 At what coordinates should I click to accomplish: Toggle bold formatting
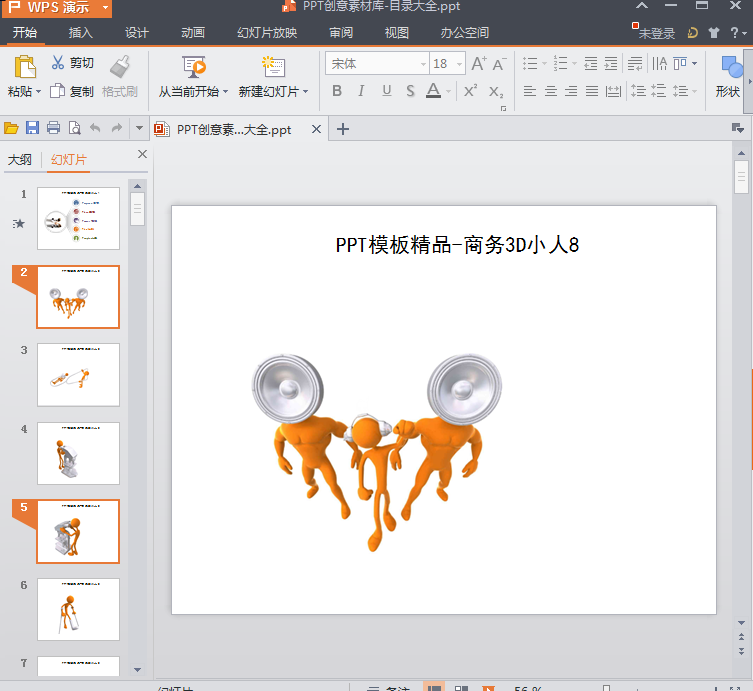pos(337,91)
